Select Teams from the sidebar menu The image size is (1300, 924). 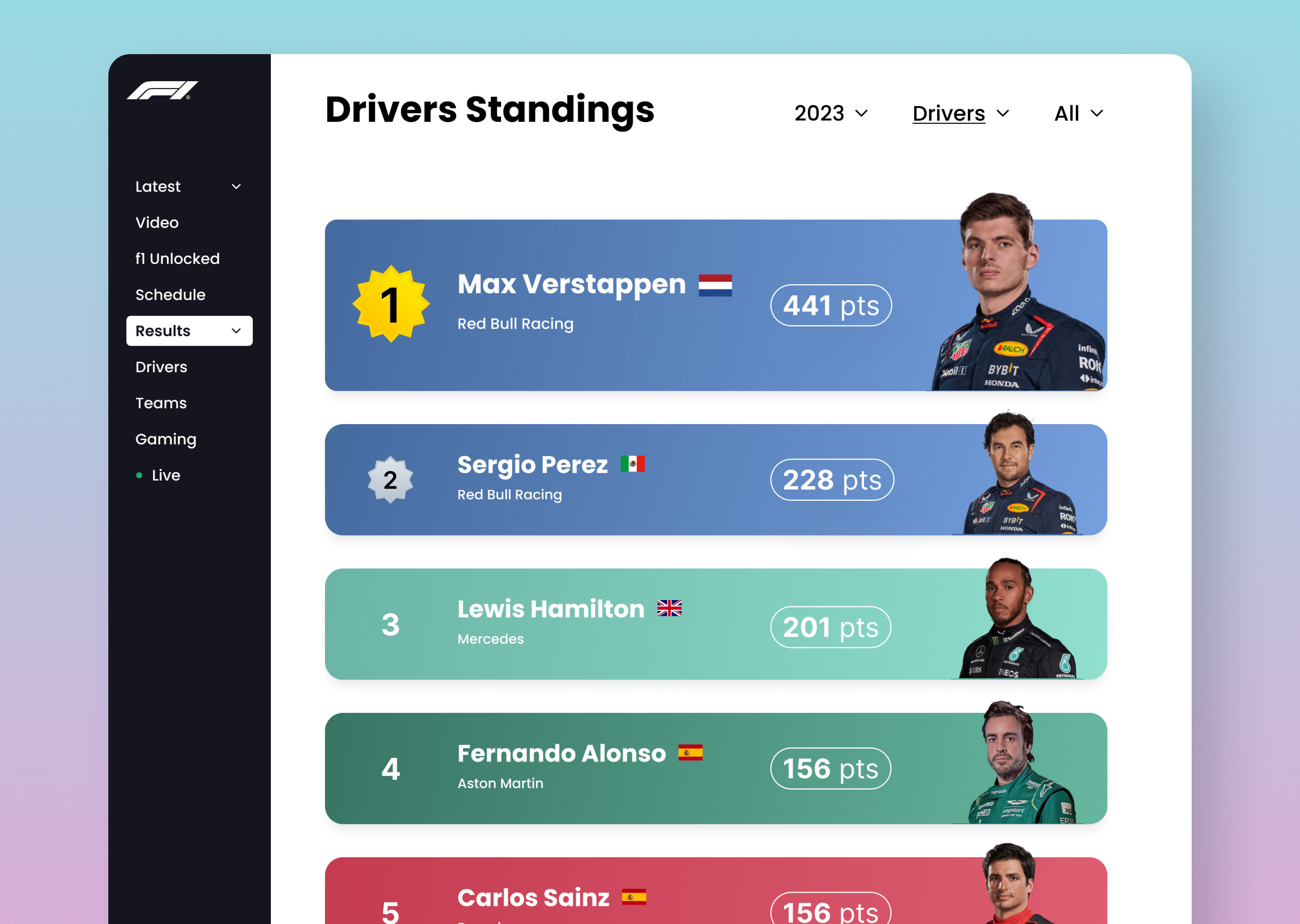(162, 403)
